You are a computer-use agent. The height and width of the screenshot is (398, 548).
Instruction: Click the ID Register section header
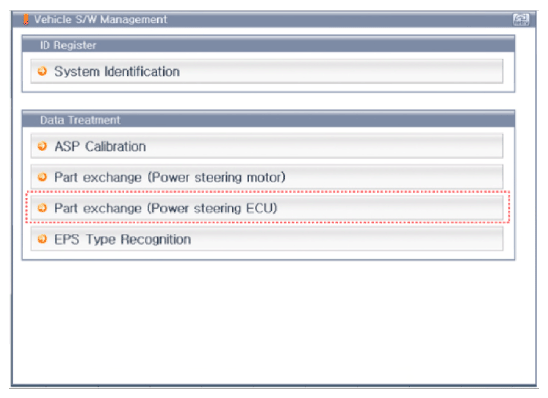(268, 45)
